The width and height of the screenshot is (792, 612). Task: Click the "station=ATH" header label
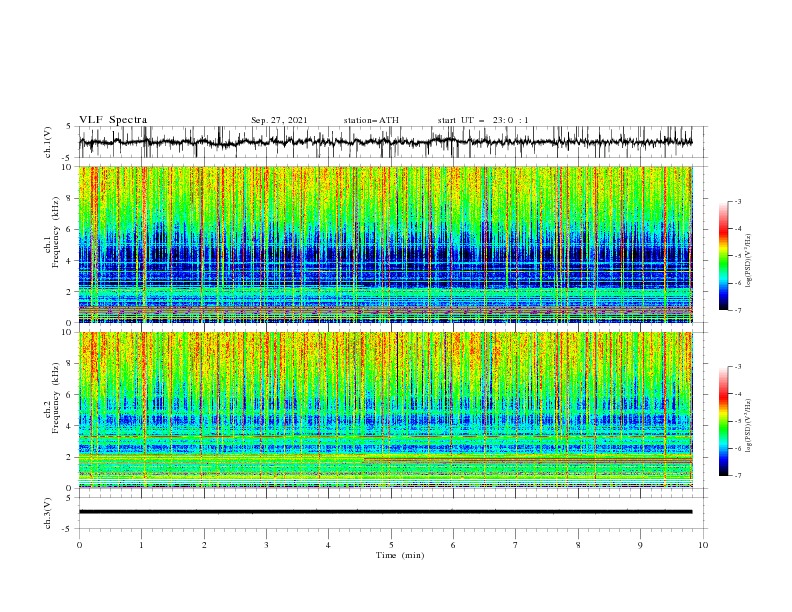pyautogui.click(x=371, y=120)
